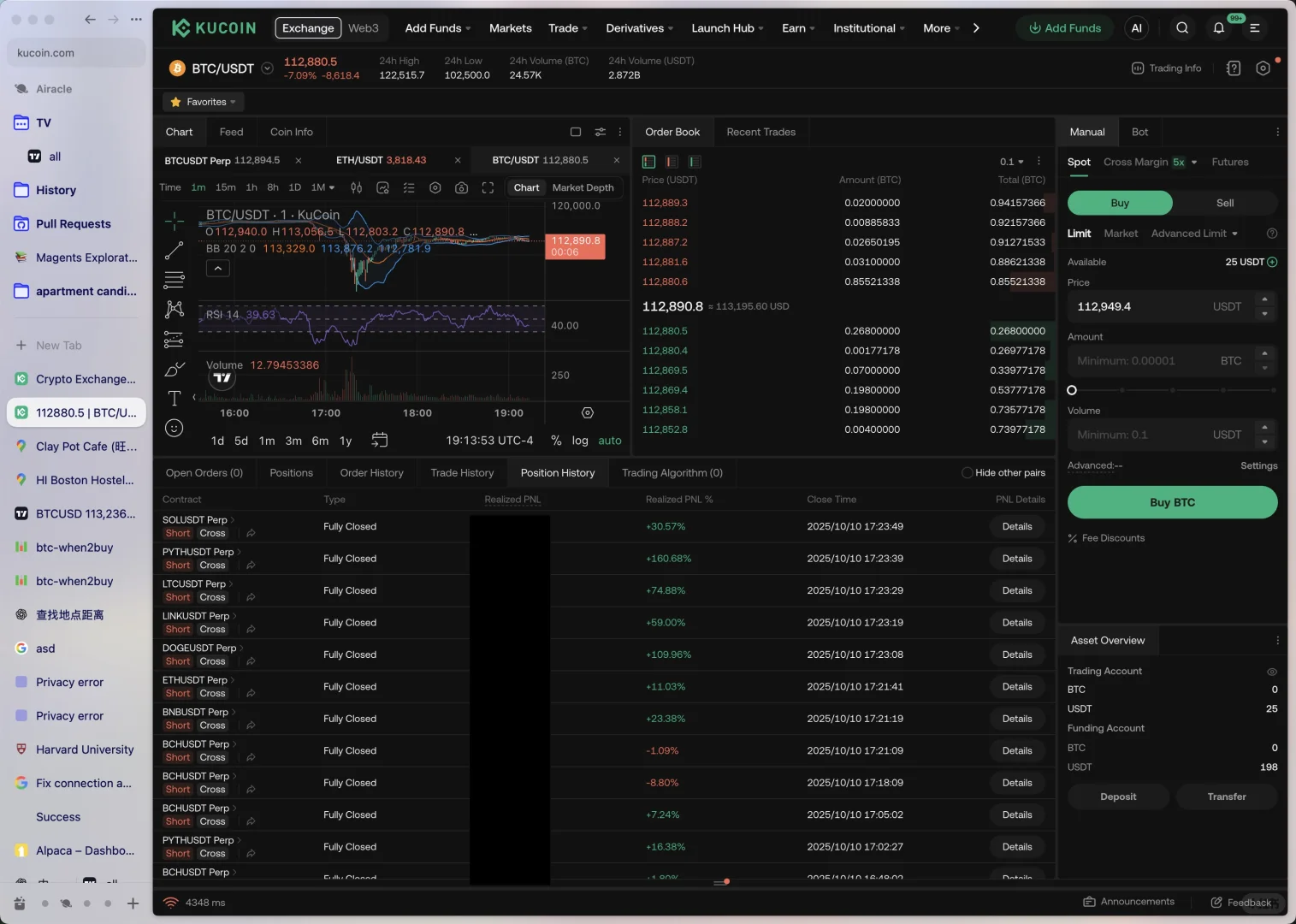Image resolution: width=1296 pixels, height=924 pixels.
Task: Open the chart indicators menu
Action: click(383, 188)
